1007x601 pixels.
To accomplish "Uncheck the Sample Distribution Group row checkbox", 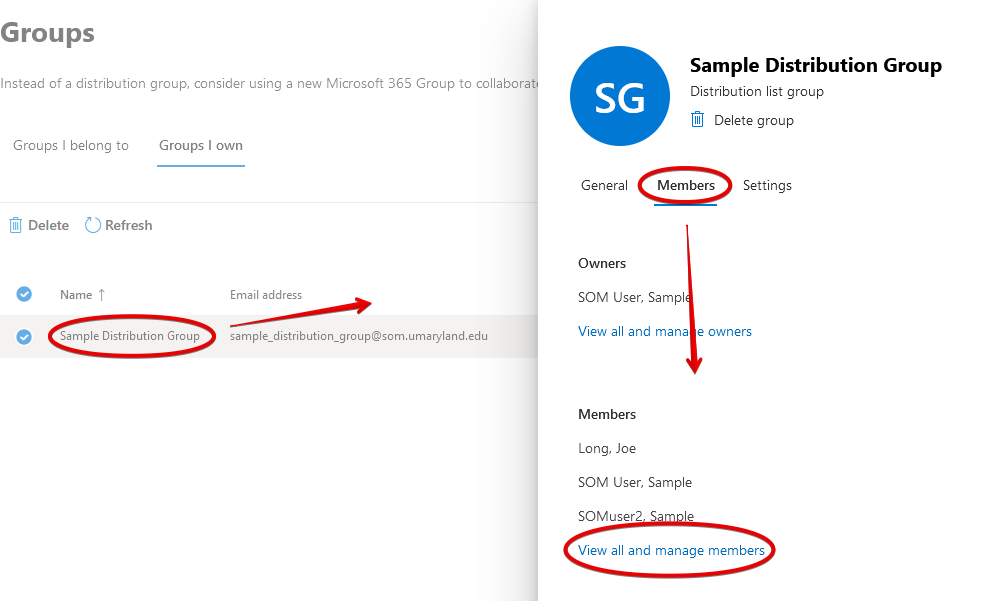I will coord(24,336).
